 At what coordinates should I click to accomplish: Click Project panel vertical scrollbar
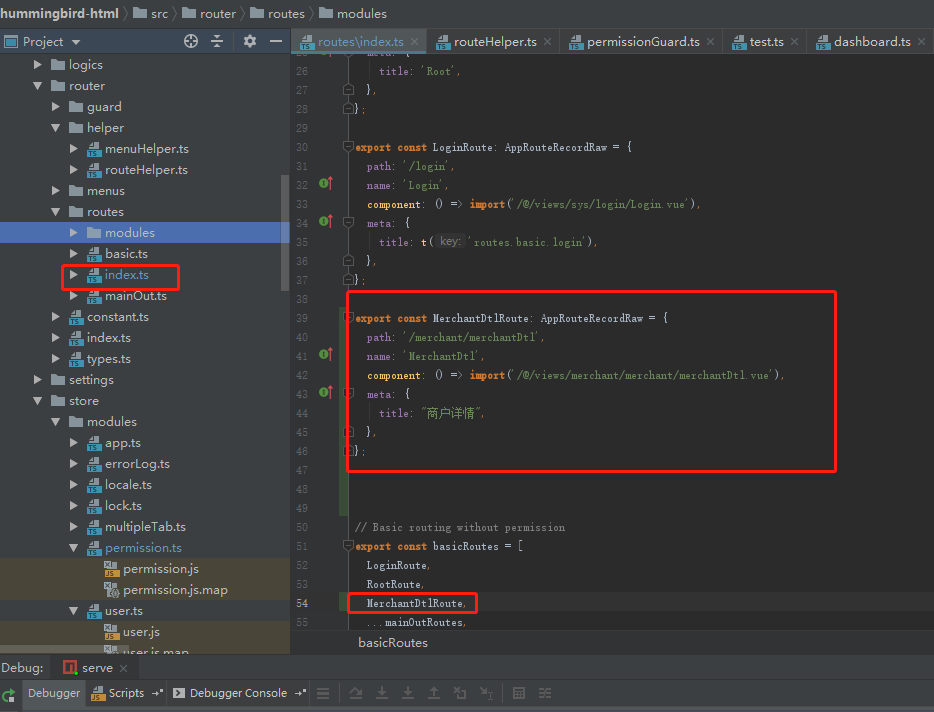[x=285, y=232]
